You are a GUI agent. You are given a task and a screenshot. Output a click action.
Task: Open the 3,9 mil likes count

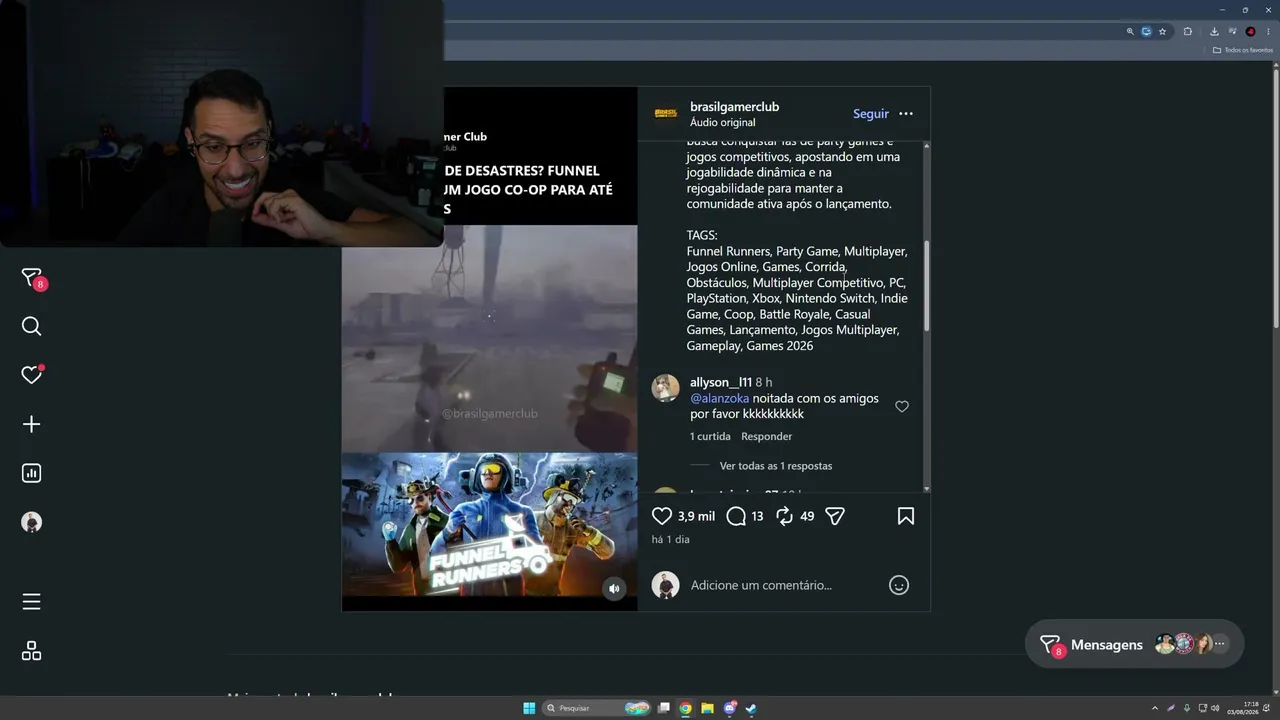click(x=696, y=516)
